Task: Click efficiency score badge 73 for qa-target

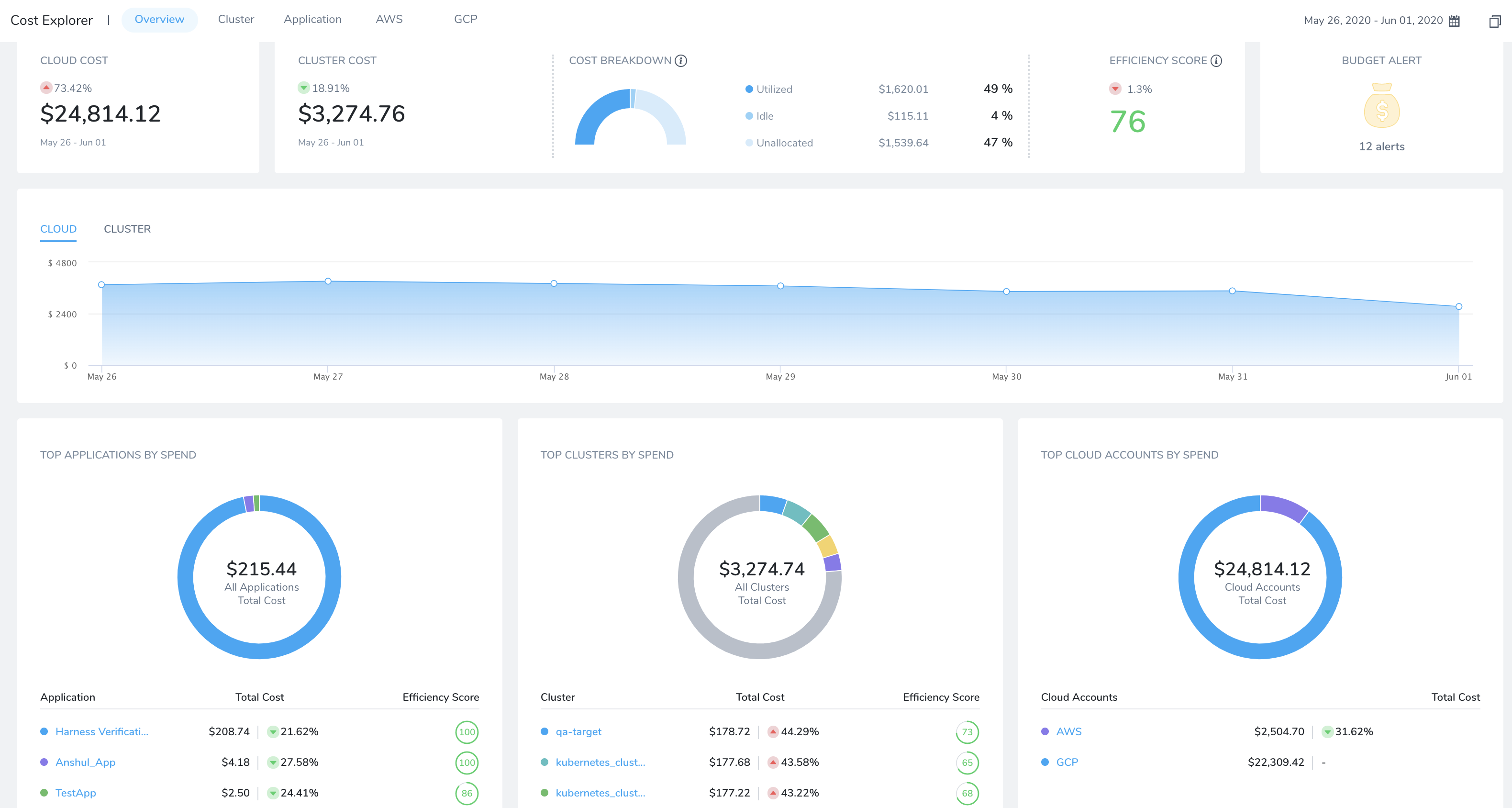Action: click(967, 732)
